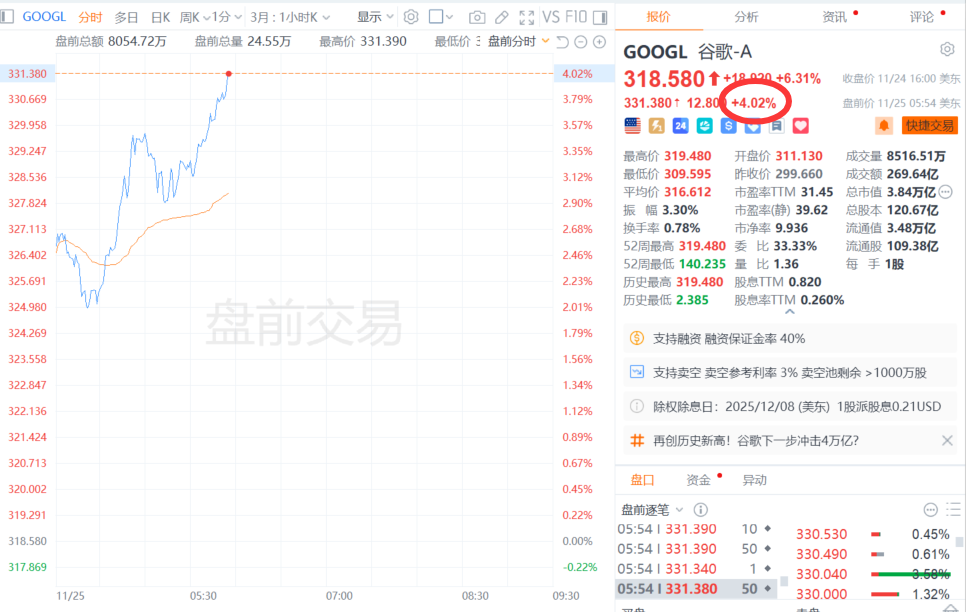Switch to 日K daily chart
Screen dimensions: 966x612
160,17
